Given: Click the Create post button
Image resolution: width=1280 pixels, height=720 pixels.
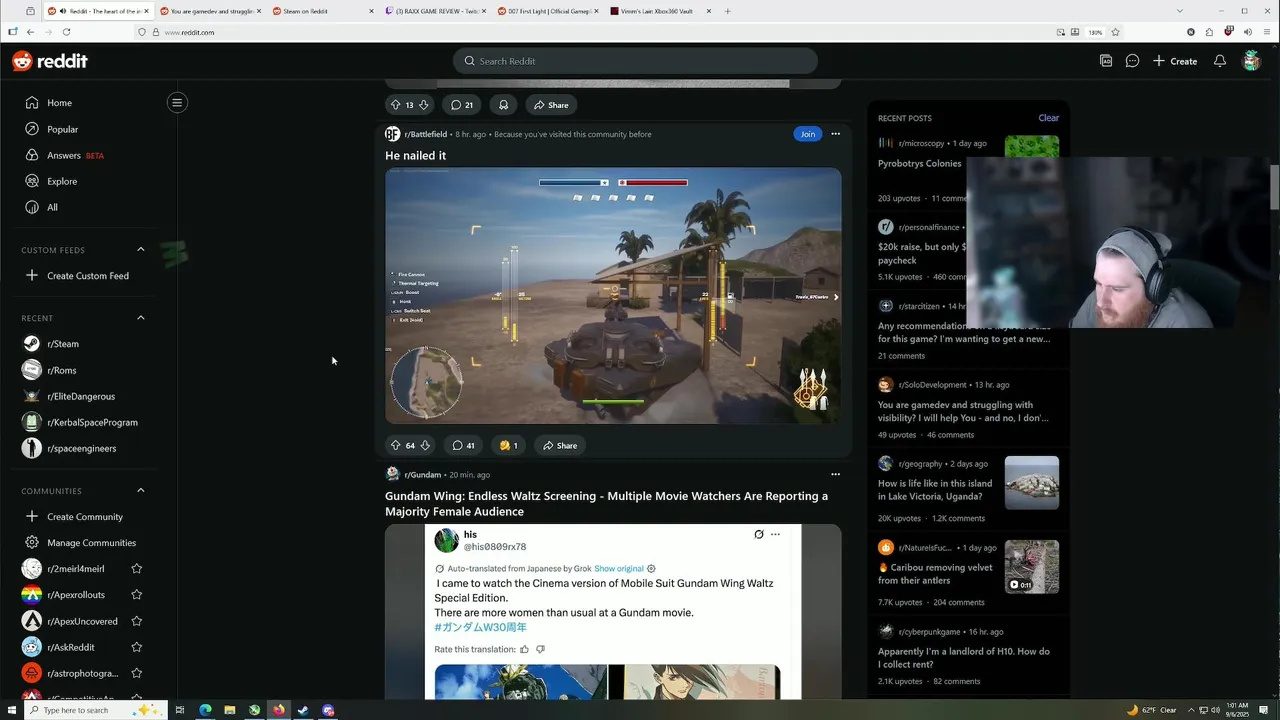Looking at the screenshot, I should pyautogui.click(x=1175, y=61).
